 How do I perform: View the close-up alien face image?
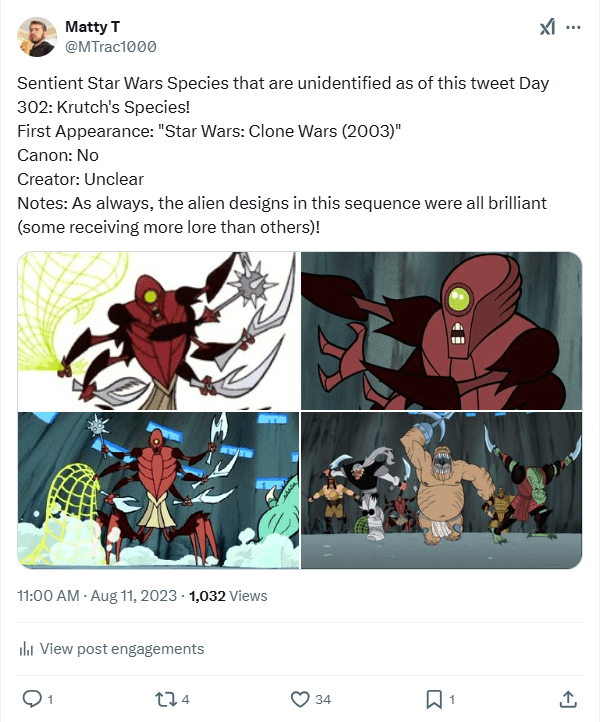pyautogui.click(x=441, y=331)
